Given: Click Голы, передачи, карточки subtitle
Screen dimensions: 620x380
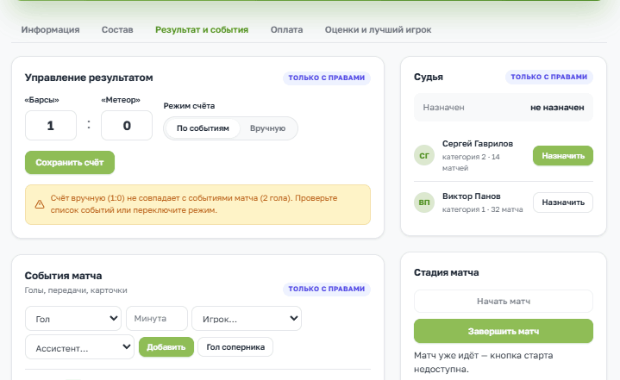Looking at the screenshot, I should (x=76, y=290).
